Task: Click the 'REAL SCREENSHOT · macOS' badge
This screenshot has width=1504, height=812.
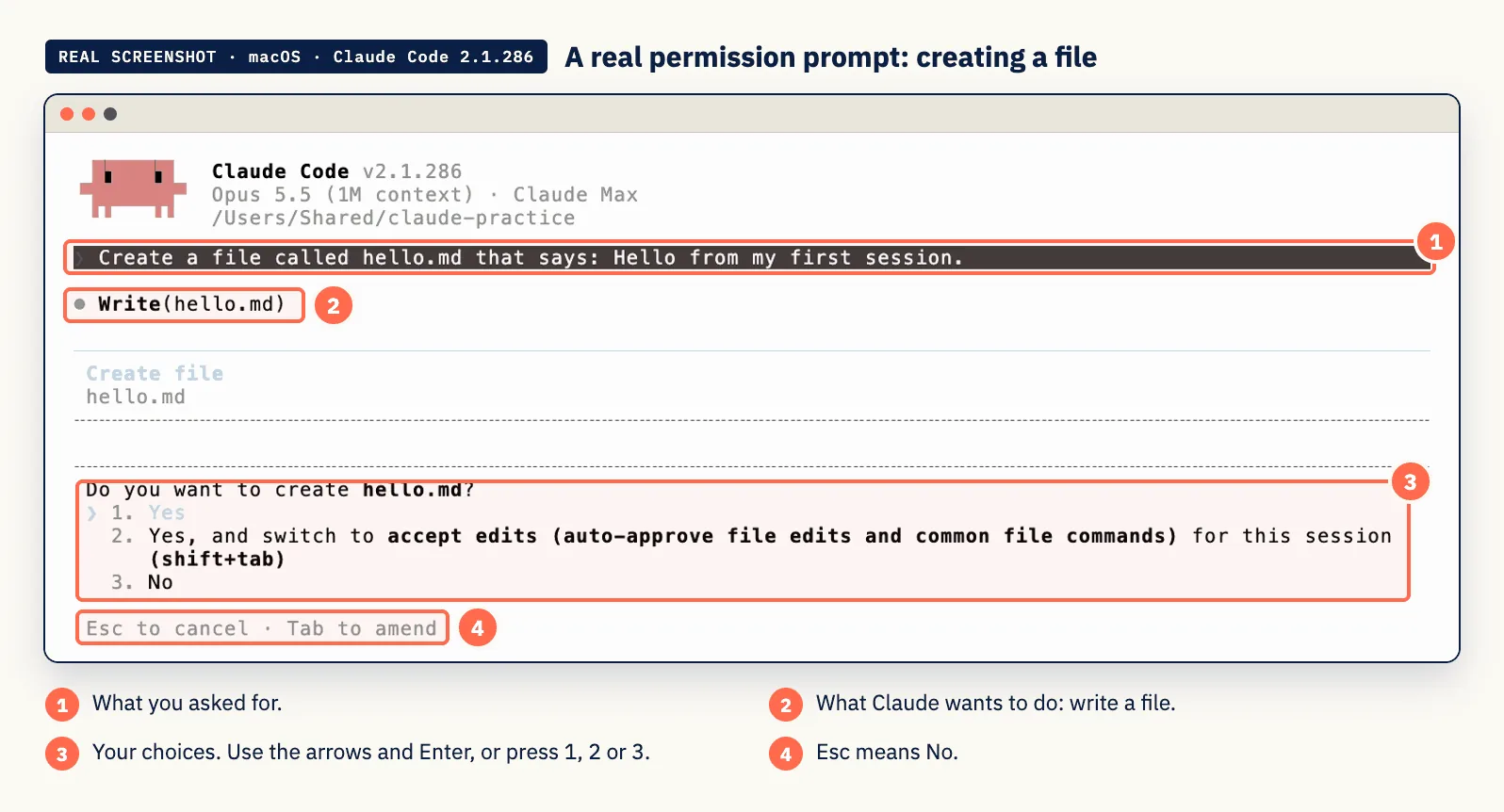Action: coord(296,57)
